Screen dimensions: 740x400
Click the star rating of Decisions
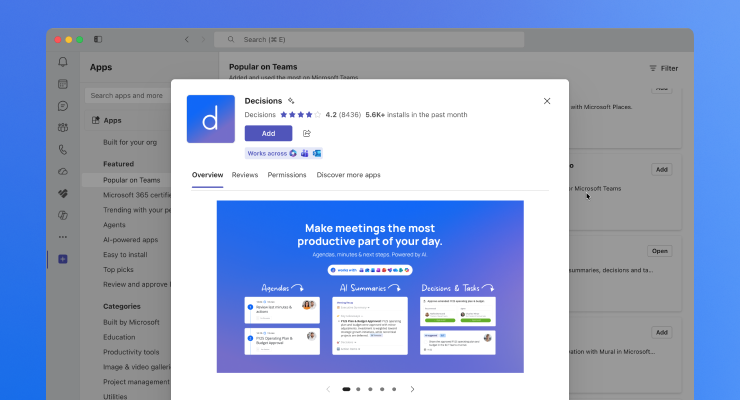(301, 115)
